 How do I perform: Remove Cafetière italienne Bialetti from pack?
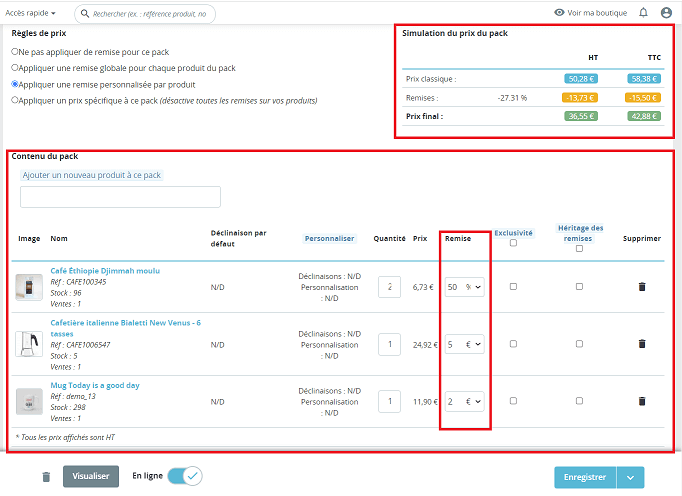(x=641, y=344)
